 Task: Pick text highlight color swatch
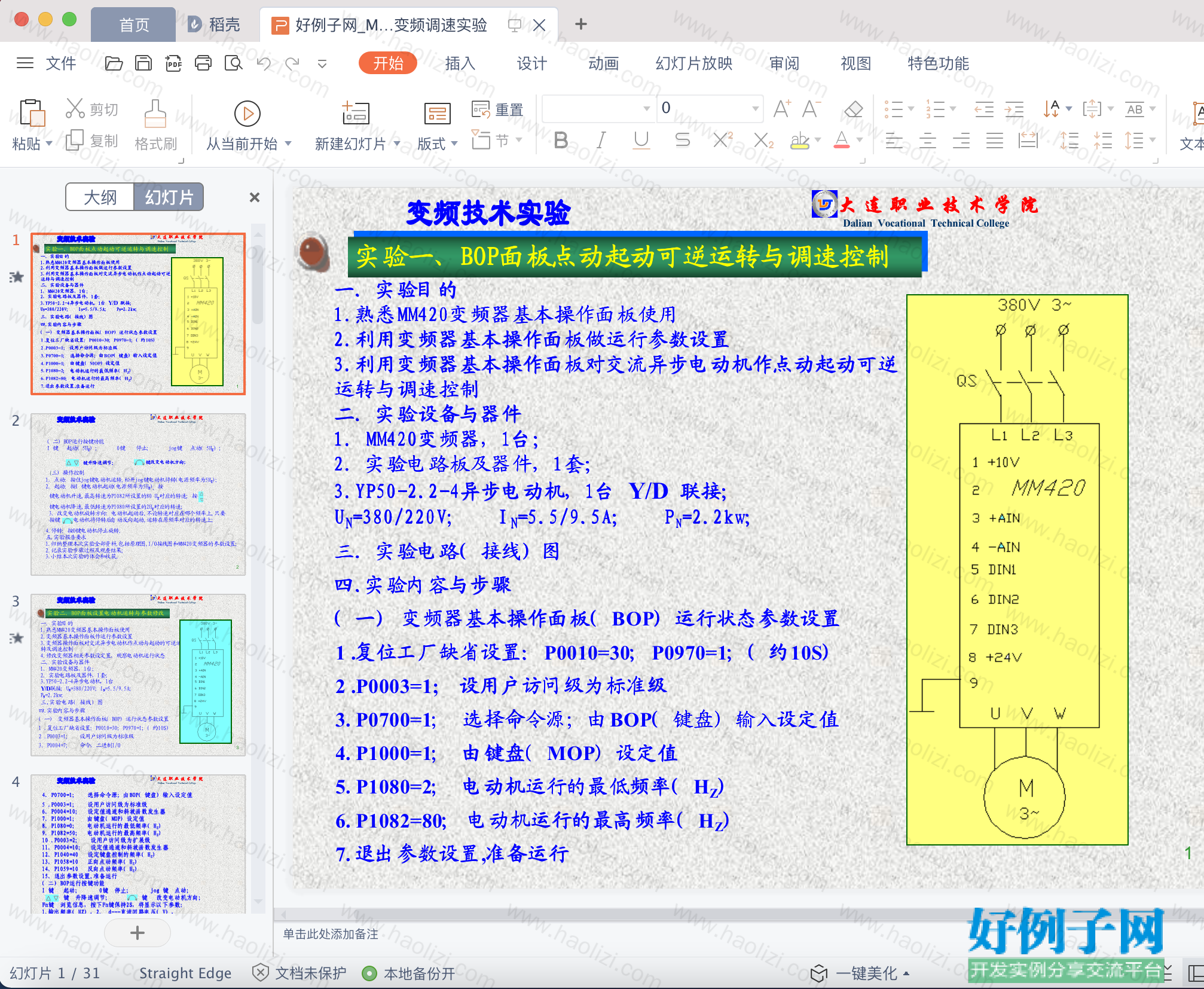coord(799,141)
